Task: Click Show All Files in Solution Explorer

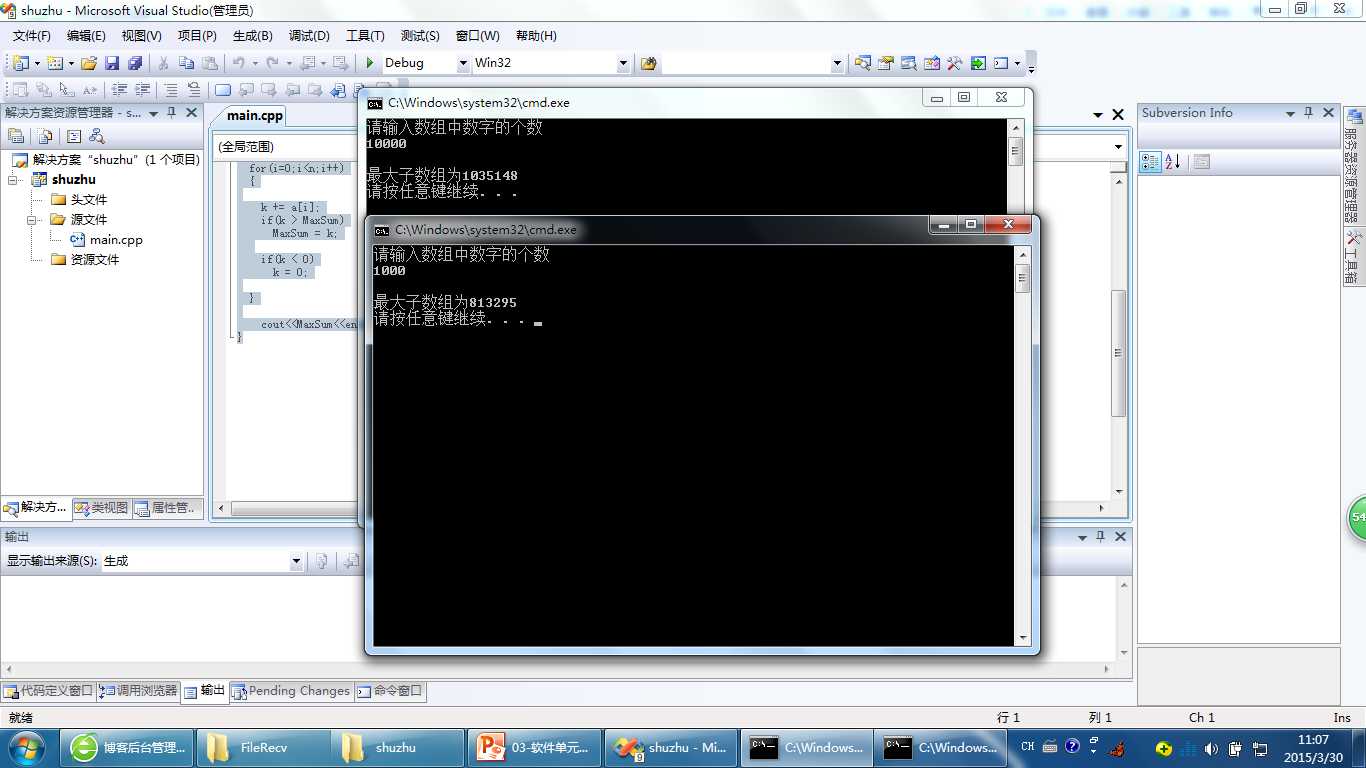Action: (44, 136)
